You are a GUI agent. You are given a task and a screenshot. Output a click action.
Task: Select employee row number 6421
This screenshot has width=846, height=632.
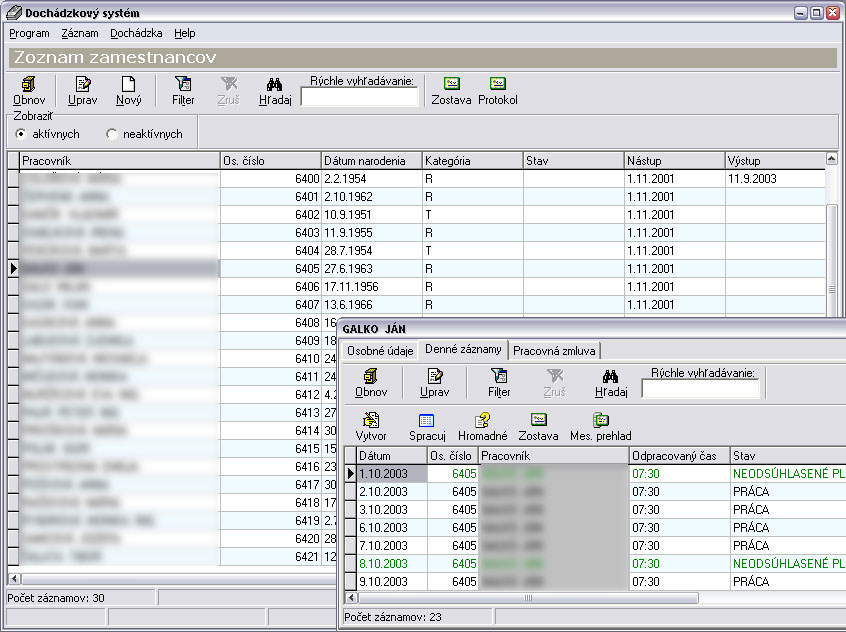173,556
